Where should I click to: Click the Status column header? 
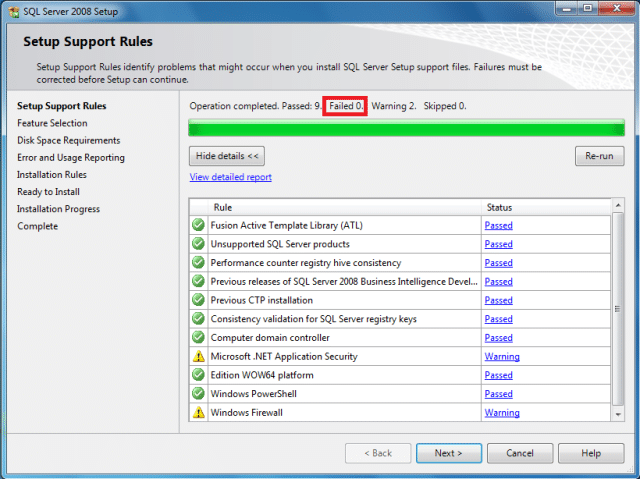546,207
